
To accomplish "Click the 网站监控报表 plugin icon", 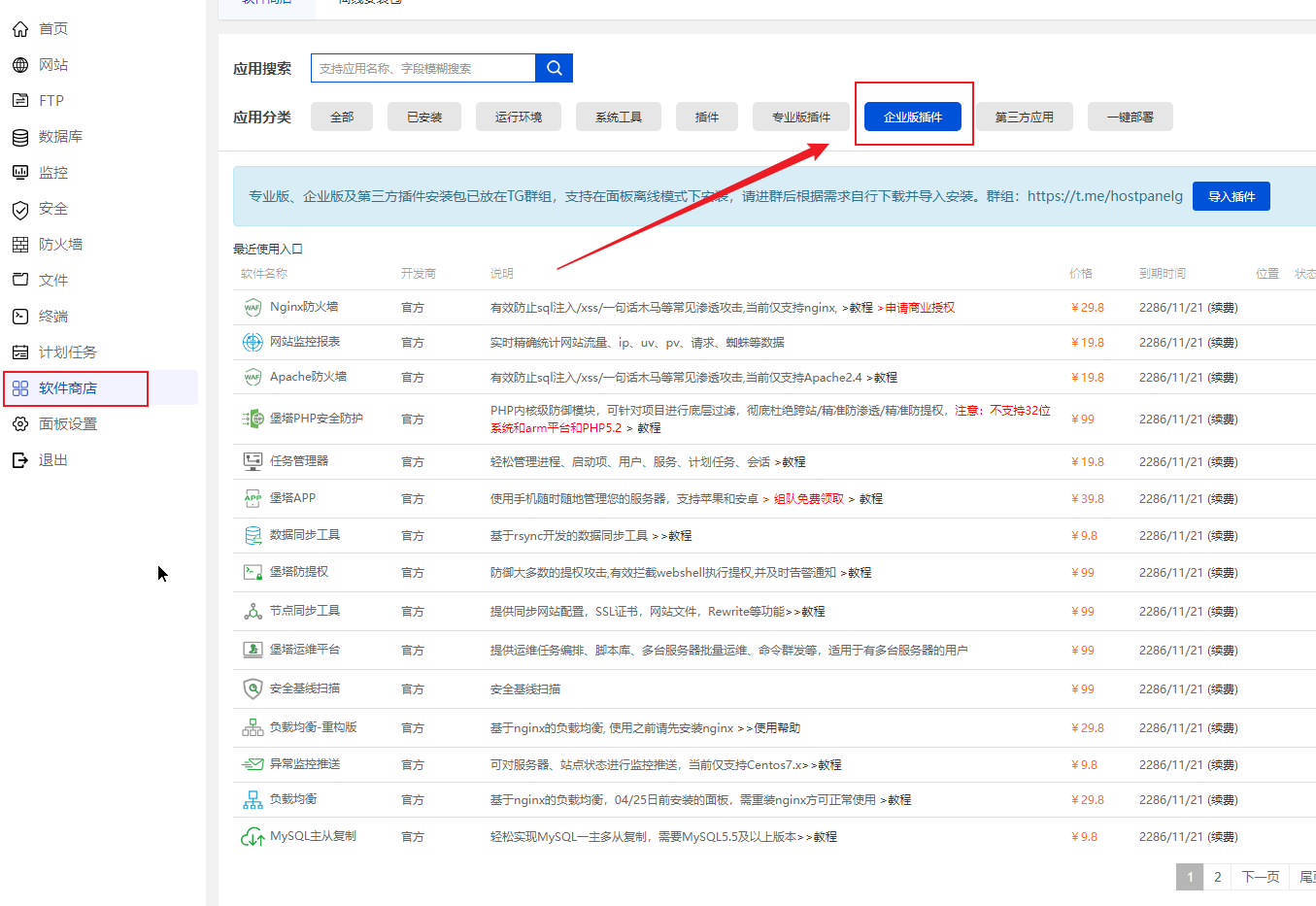I will click(x=253, y=342).
